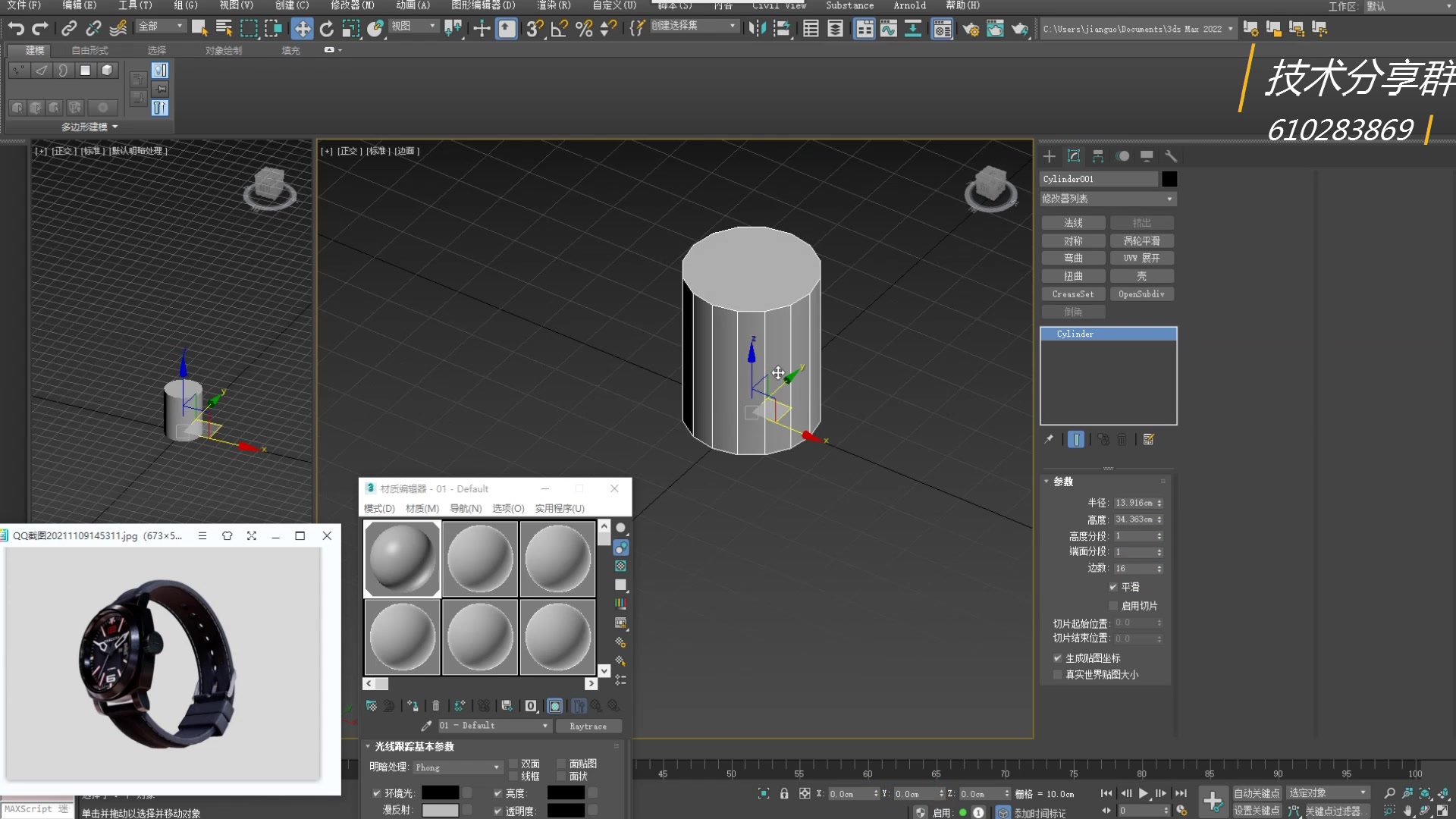Enable the 启用切片 slice checkbox
Viewport: 1456px width, 819px height.
(x=1113, y=606)
